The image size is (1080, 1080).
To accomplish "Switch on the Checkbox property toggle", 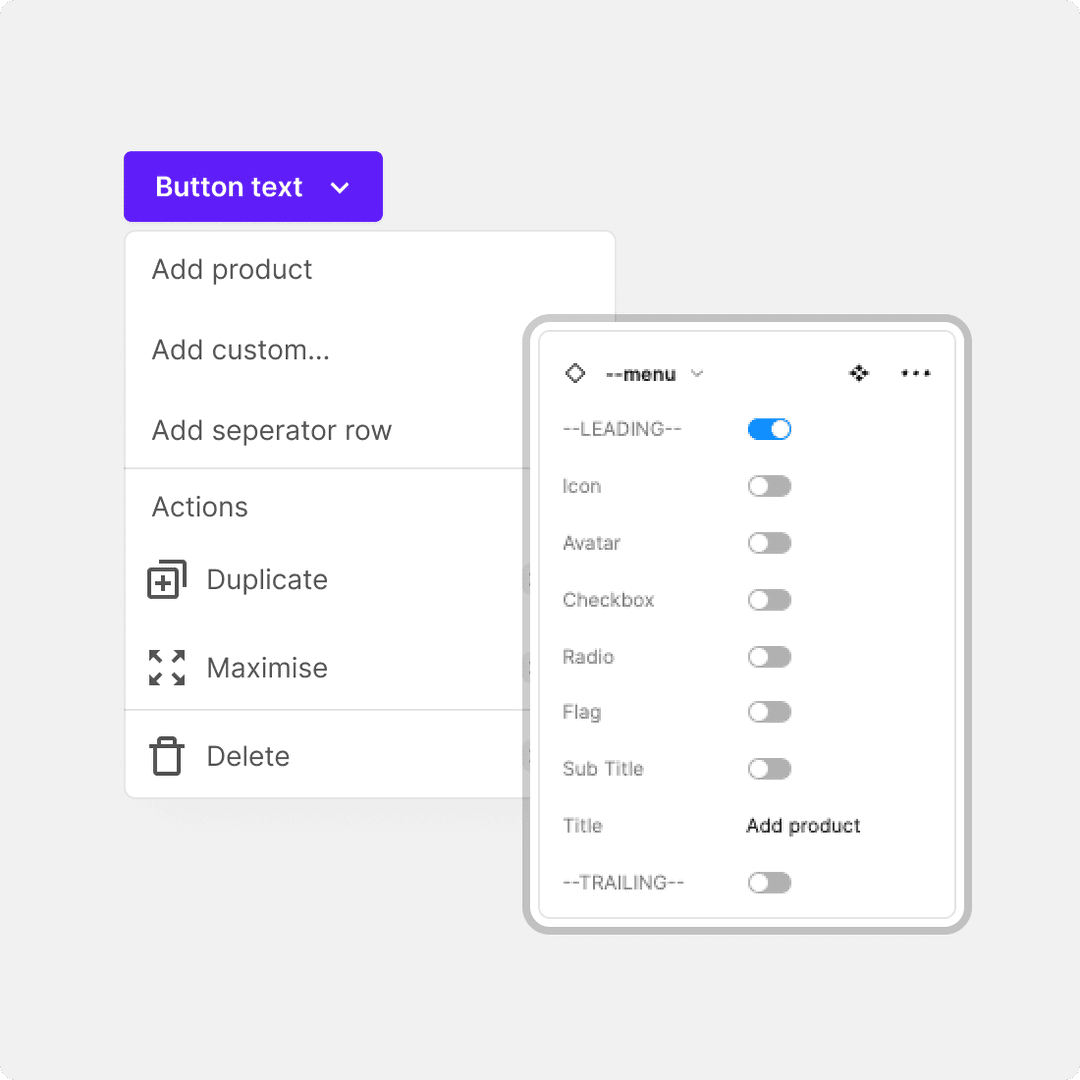I will 769,600.
